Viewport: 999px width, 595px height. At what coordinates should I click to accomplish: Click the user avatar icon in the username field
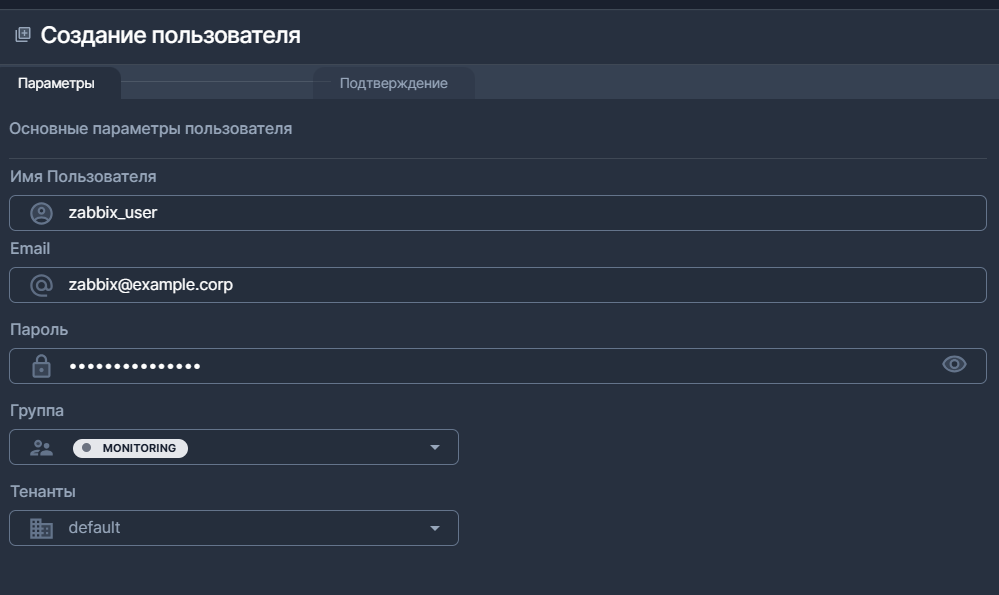[41, 213]
